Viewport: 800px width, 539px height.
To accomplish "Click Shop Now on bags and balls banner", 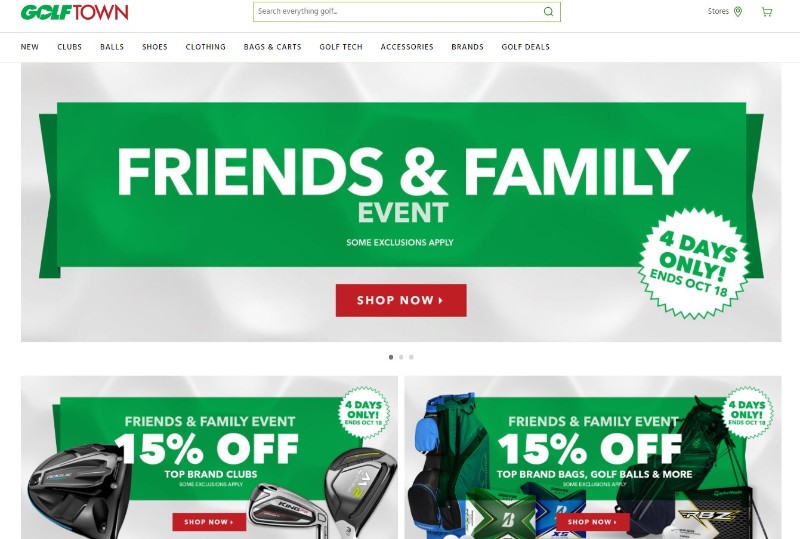I will [593, 522].
